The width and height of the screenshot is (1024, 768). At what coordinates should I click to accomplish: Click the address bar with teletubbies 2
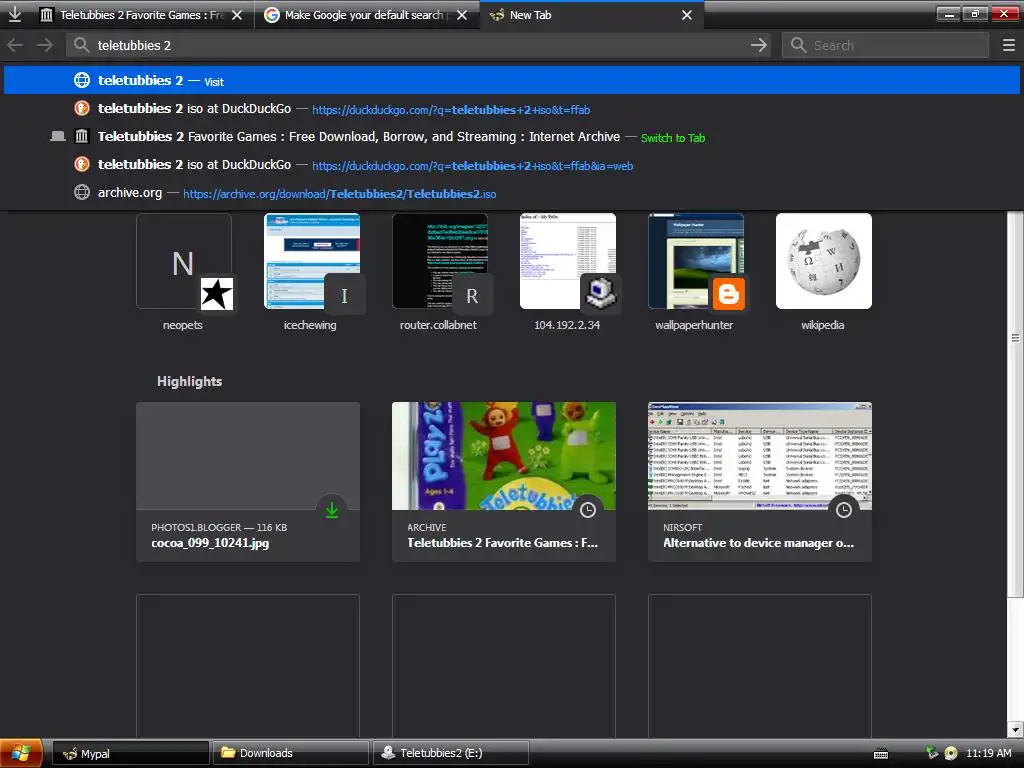[x=418, y=45]
